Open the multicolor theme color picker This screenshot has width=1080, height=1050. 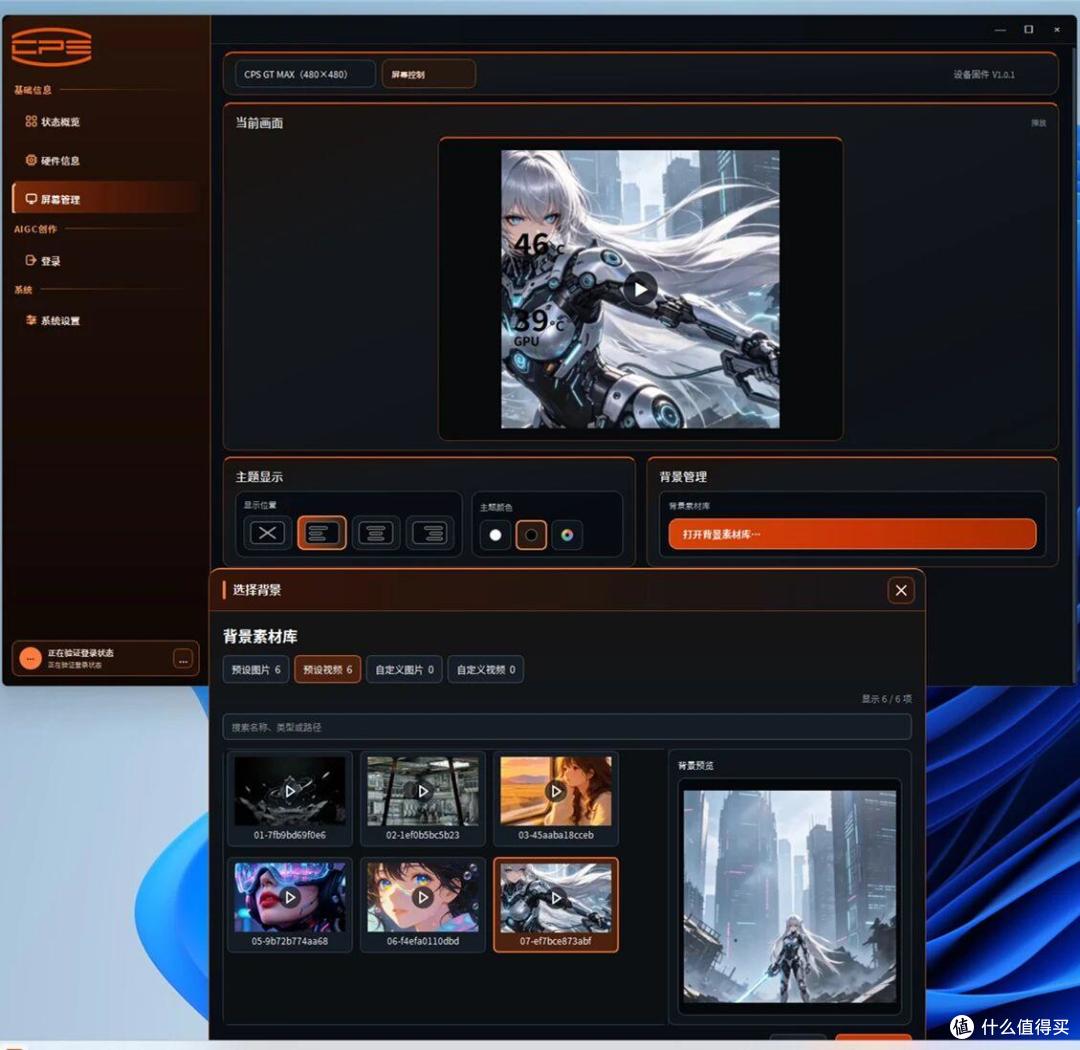click(567, 535)
